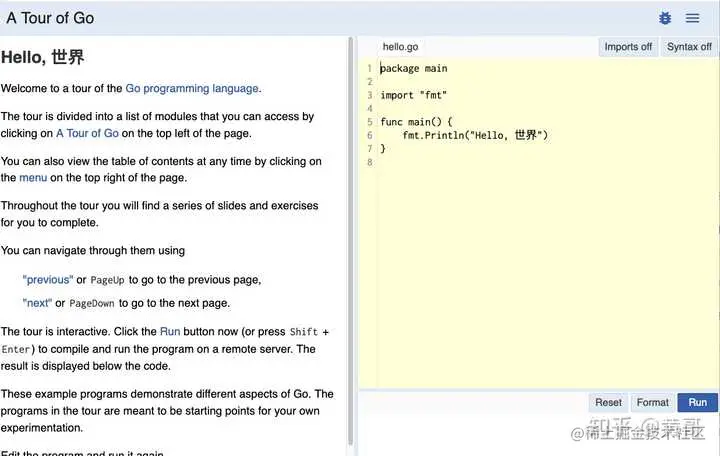Click the "next" navigation link
The height and width of the screenshot is (456, 720).
coord(37,303)
